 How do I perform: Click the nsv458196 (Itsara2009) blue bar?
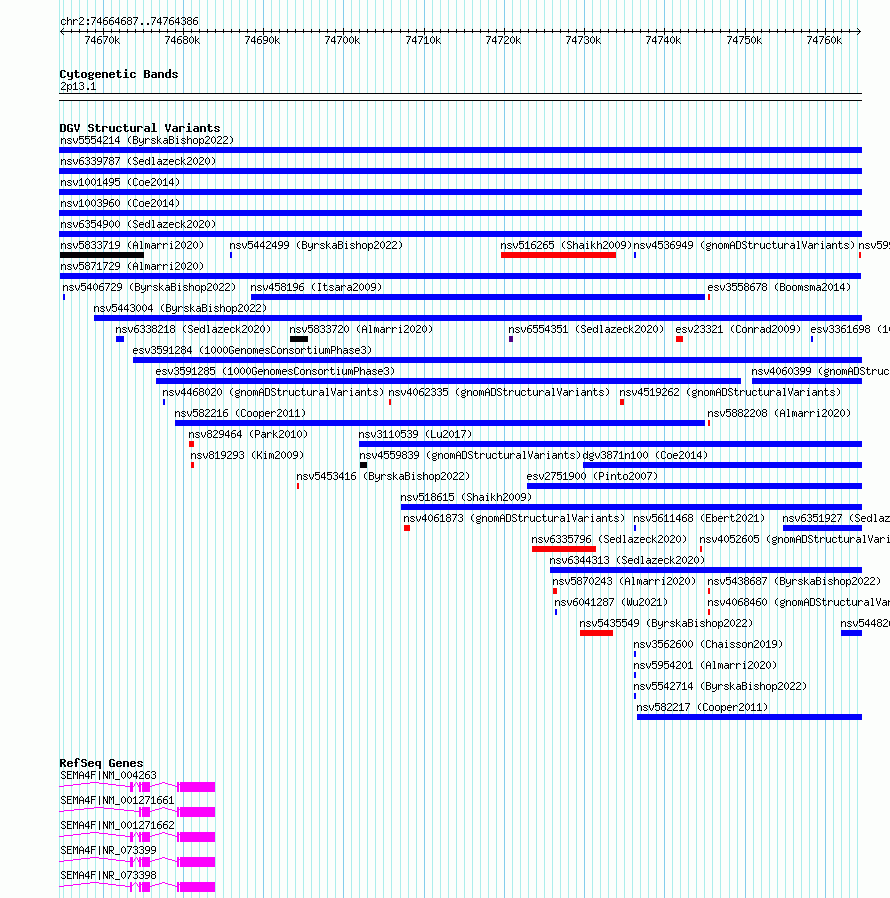[478, 297]
